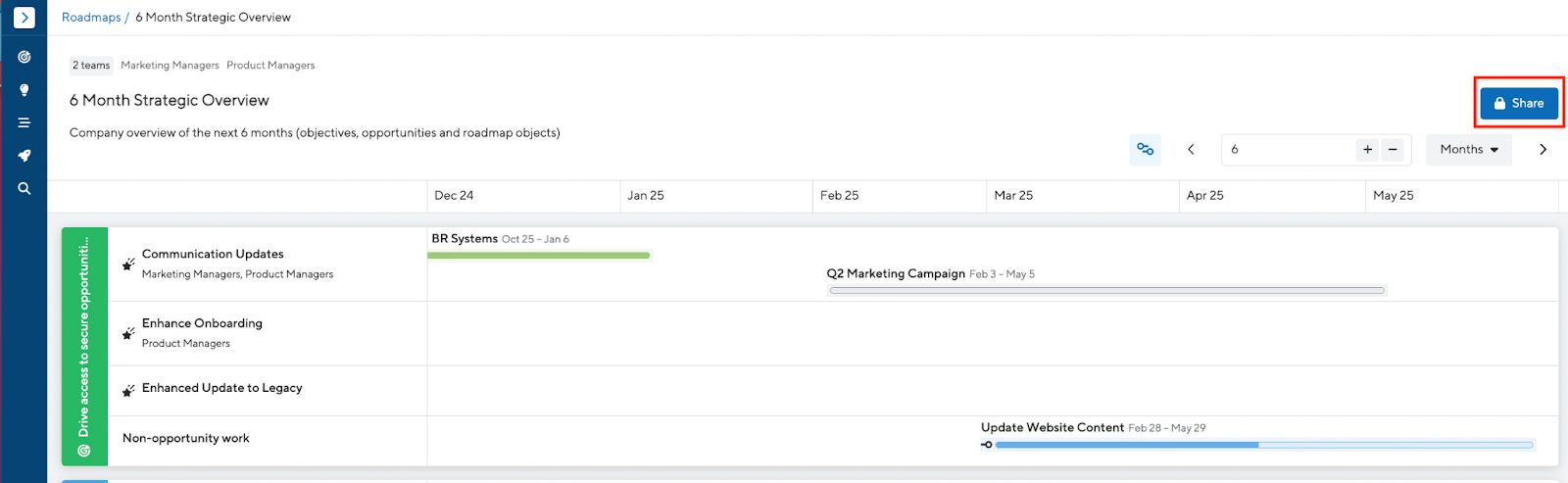Screen dimensions: 1568x483
Task: Go to the previous time period arrow
Action: pos(1191,149)
